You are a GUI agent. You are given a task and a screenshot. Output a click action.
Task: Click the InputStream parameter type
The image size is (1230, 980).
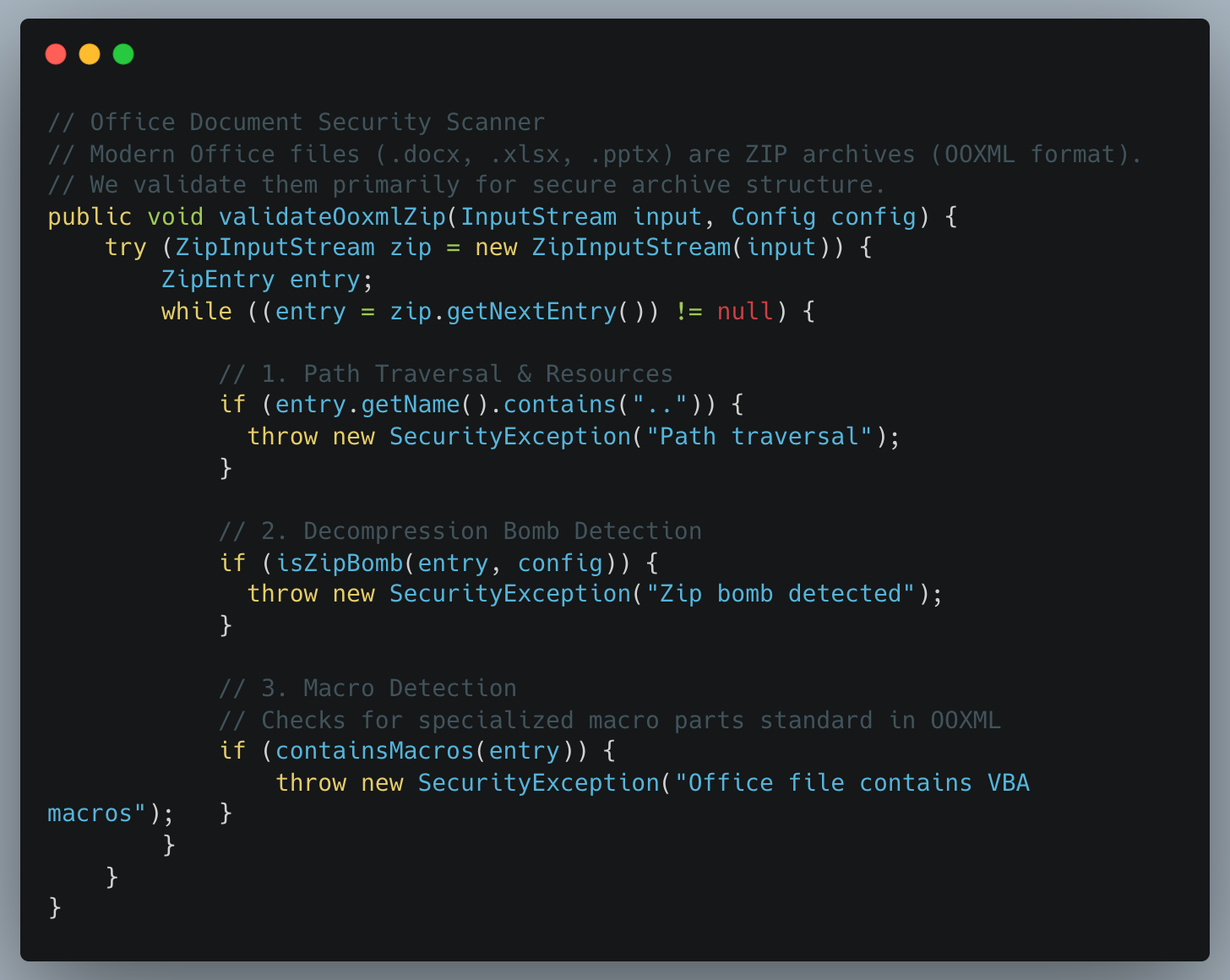(x=538, y=217)
